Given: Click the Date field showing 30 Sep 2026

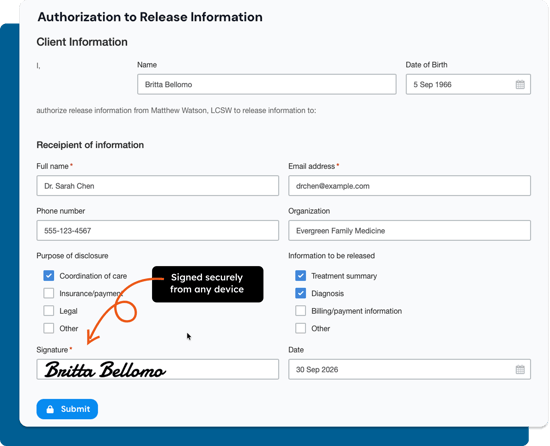Looking at the screenshot, I should [409, 369].
